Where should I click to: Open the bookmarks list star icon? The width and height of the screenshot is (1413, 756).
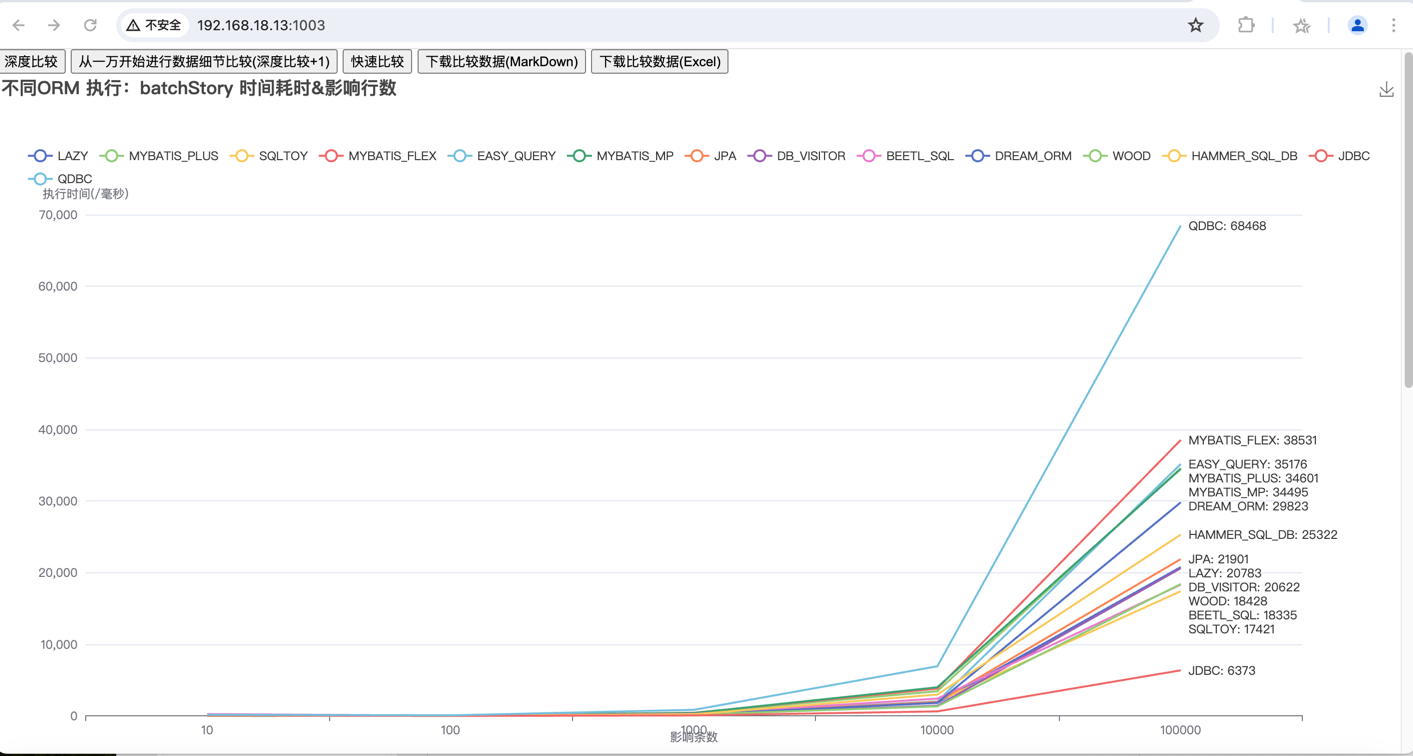[x=1301, y=26]
